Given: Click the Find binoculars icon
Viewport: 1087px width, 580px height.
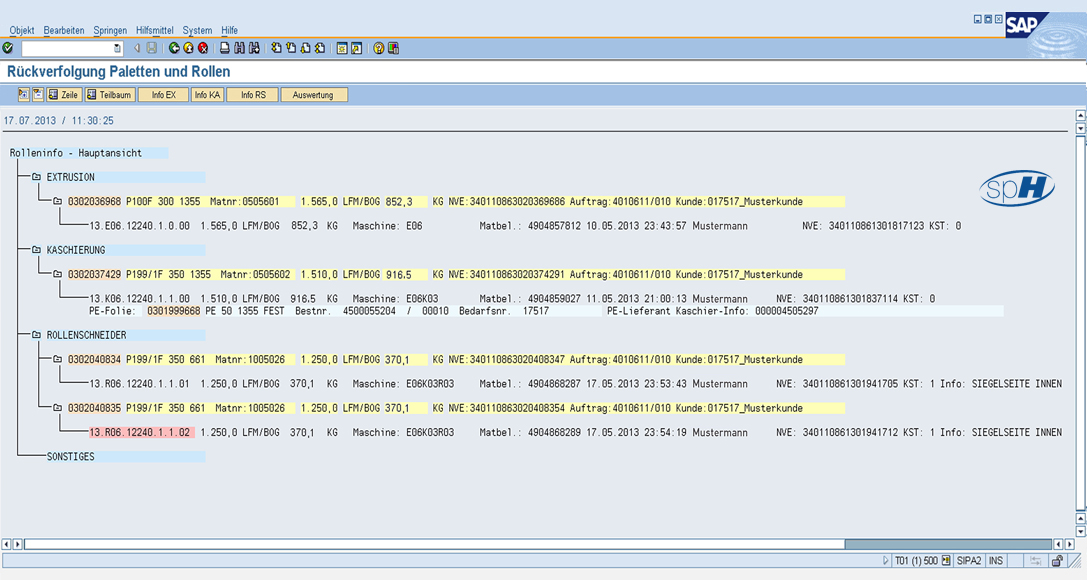Looking at the screenshot, I should 240,48.
